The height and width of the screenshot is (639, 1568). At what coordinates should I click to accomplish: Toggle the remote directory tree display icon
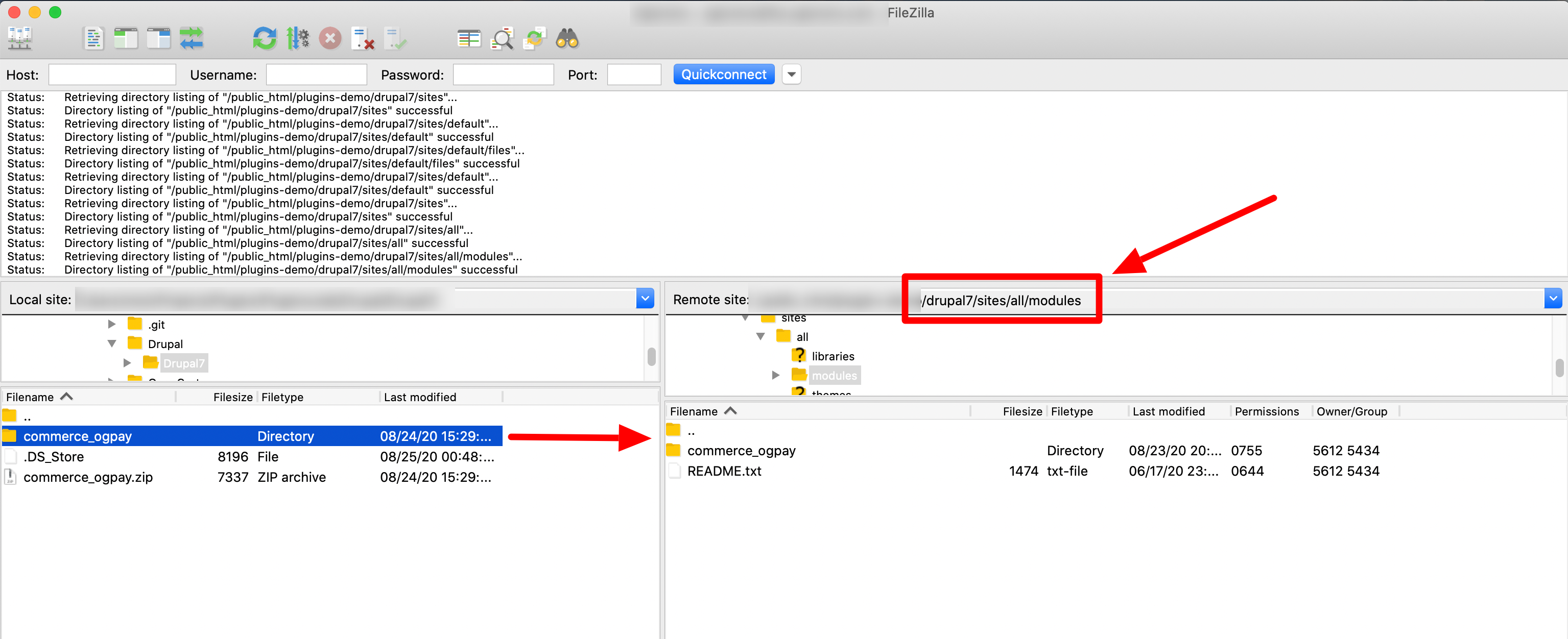158,39
